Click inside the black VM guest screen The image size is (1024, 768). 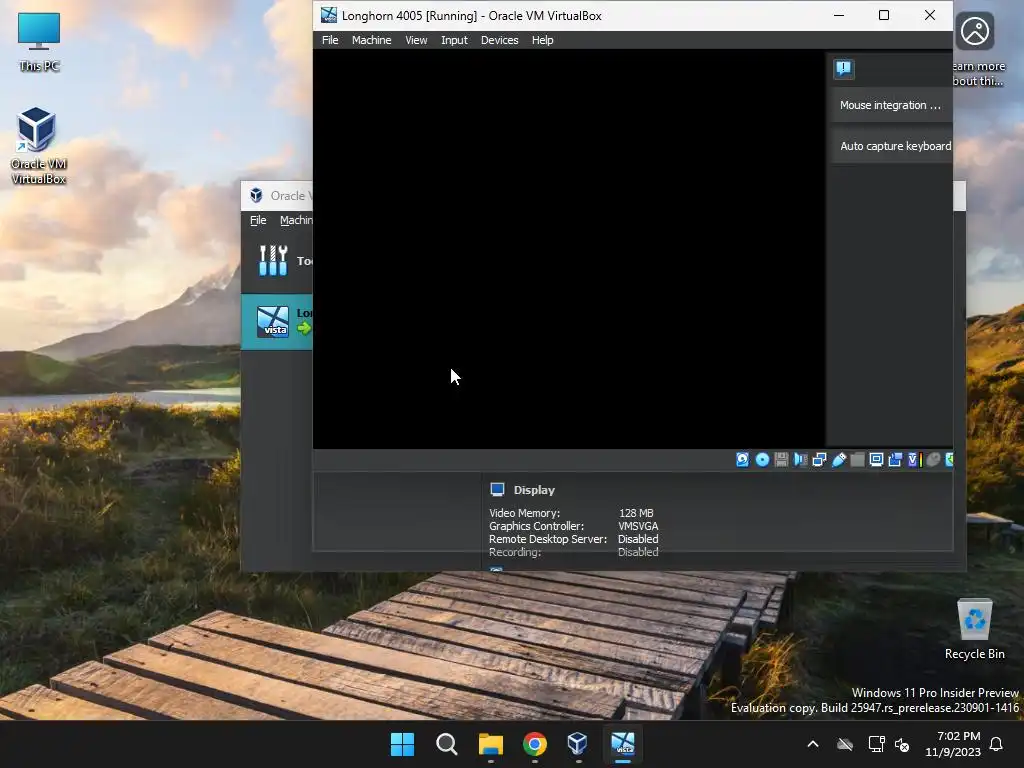click(569, 249)
